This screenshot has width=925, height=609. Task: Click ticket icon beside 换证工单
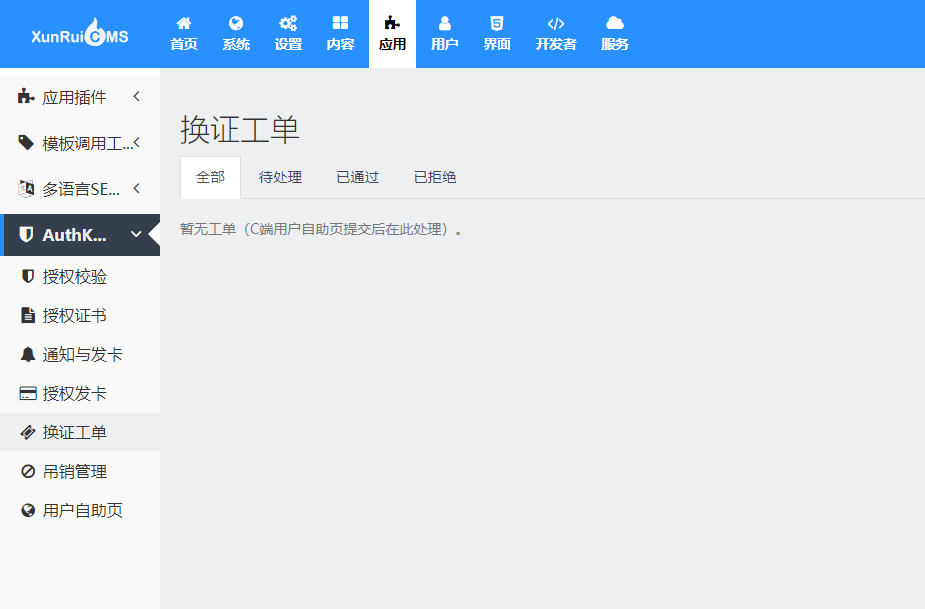(x=28, y=432)
